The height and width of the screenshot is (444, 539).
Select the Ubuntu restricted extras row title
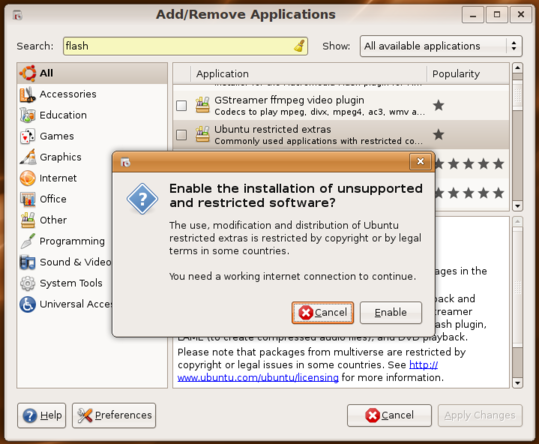coord(273,129)
